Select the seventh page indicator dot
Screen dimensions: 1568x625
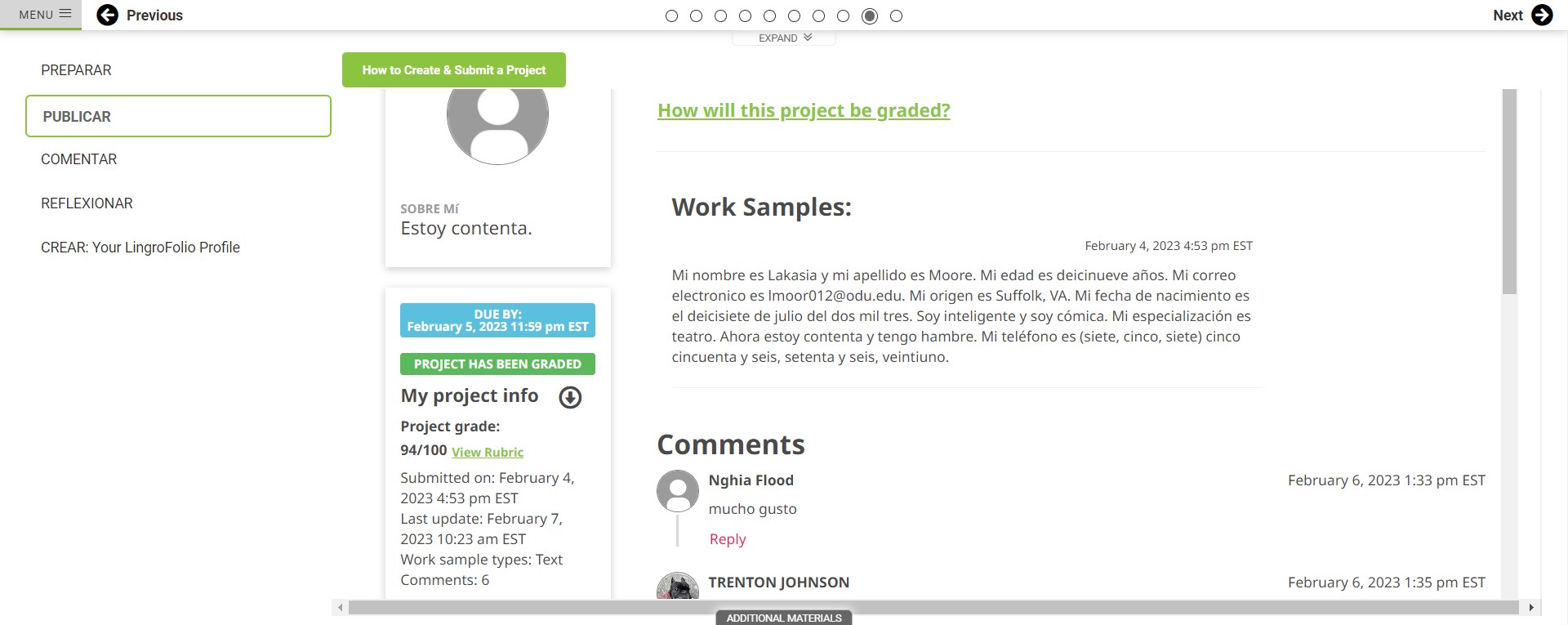click(x=818, y=16)
